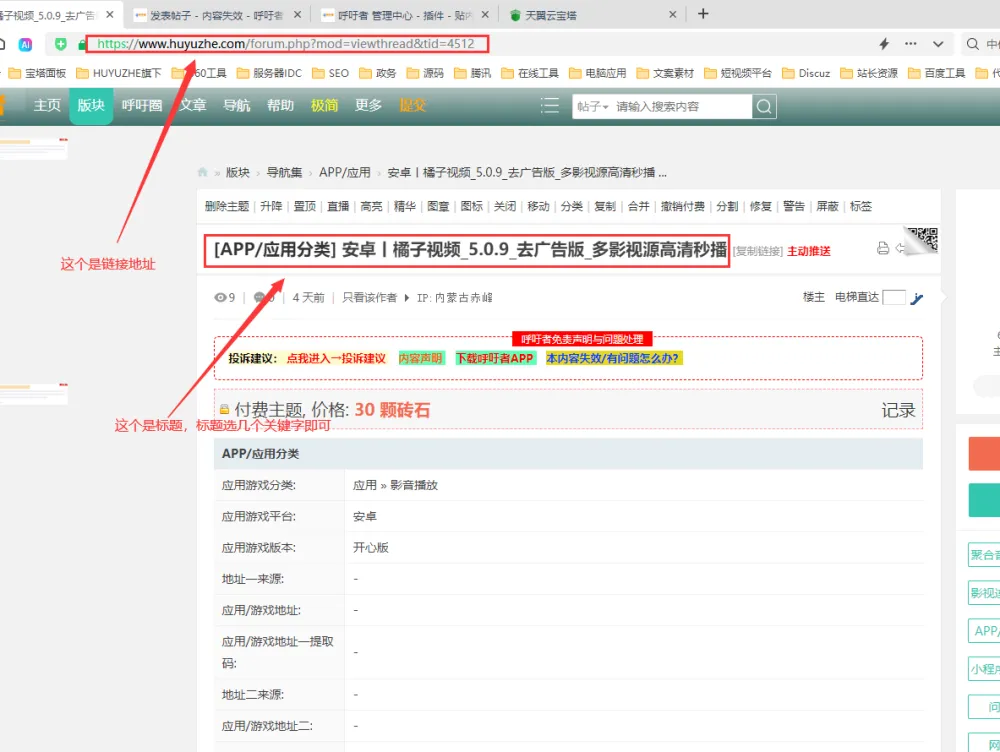Click the 删除主题 moderation link
Screen dimensions: 1000x752
pyautogui.click(x=226, y=206)
